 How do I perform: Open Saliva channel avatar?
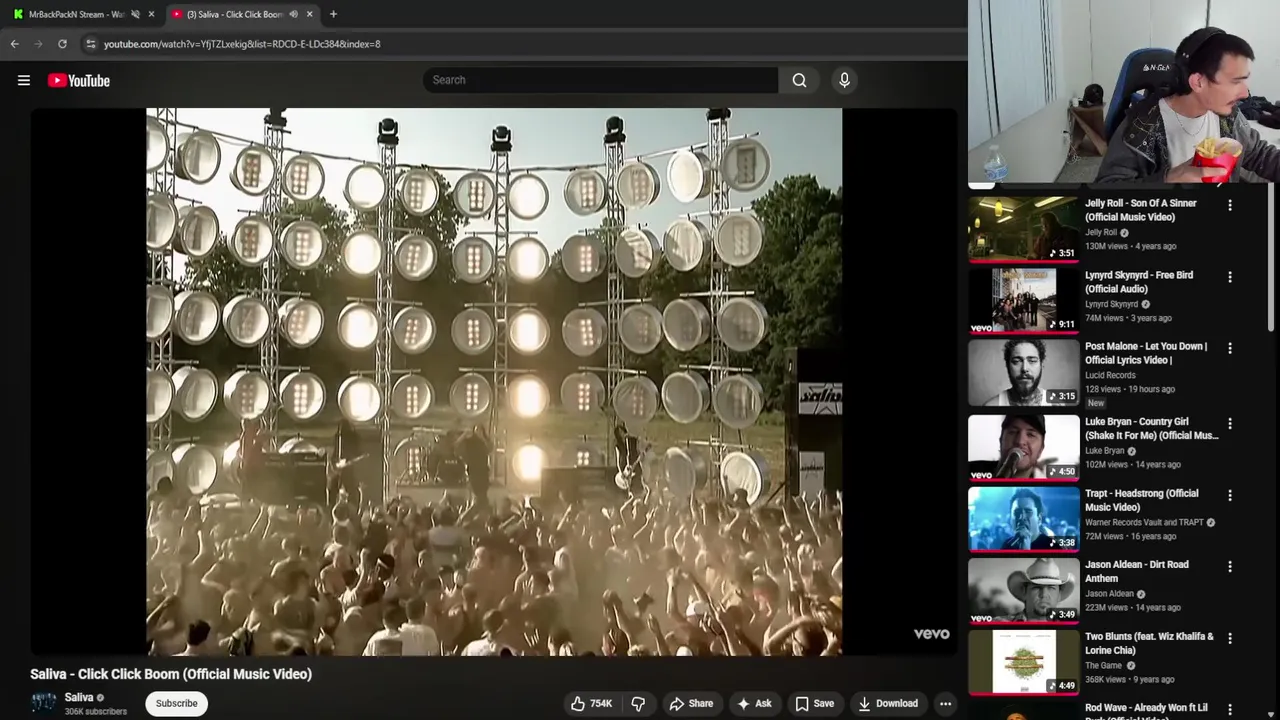[44, 703]
